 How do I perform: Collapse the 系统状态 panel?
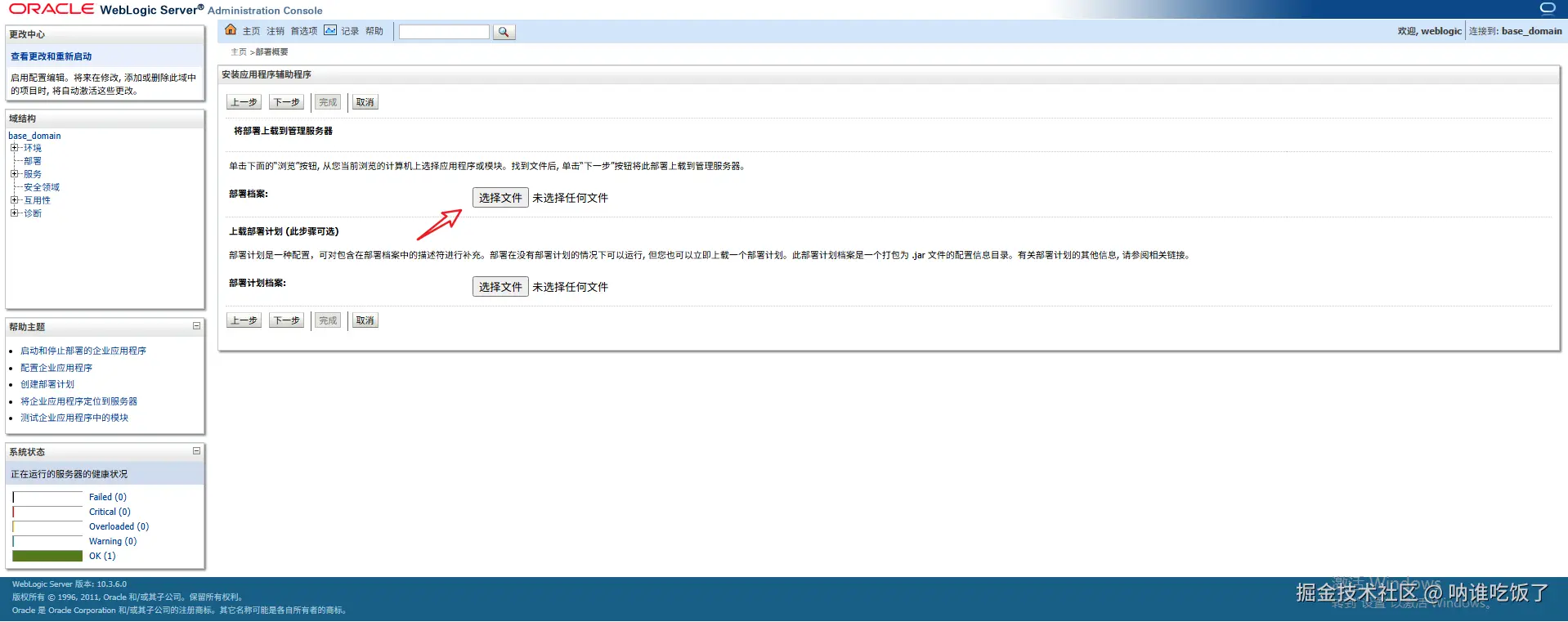[x=196, y=451]
